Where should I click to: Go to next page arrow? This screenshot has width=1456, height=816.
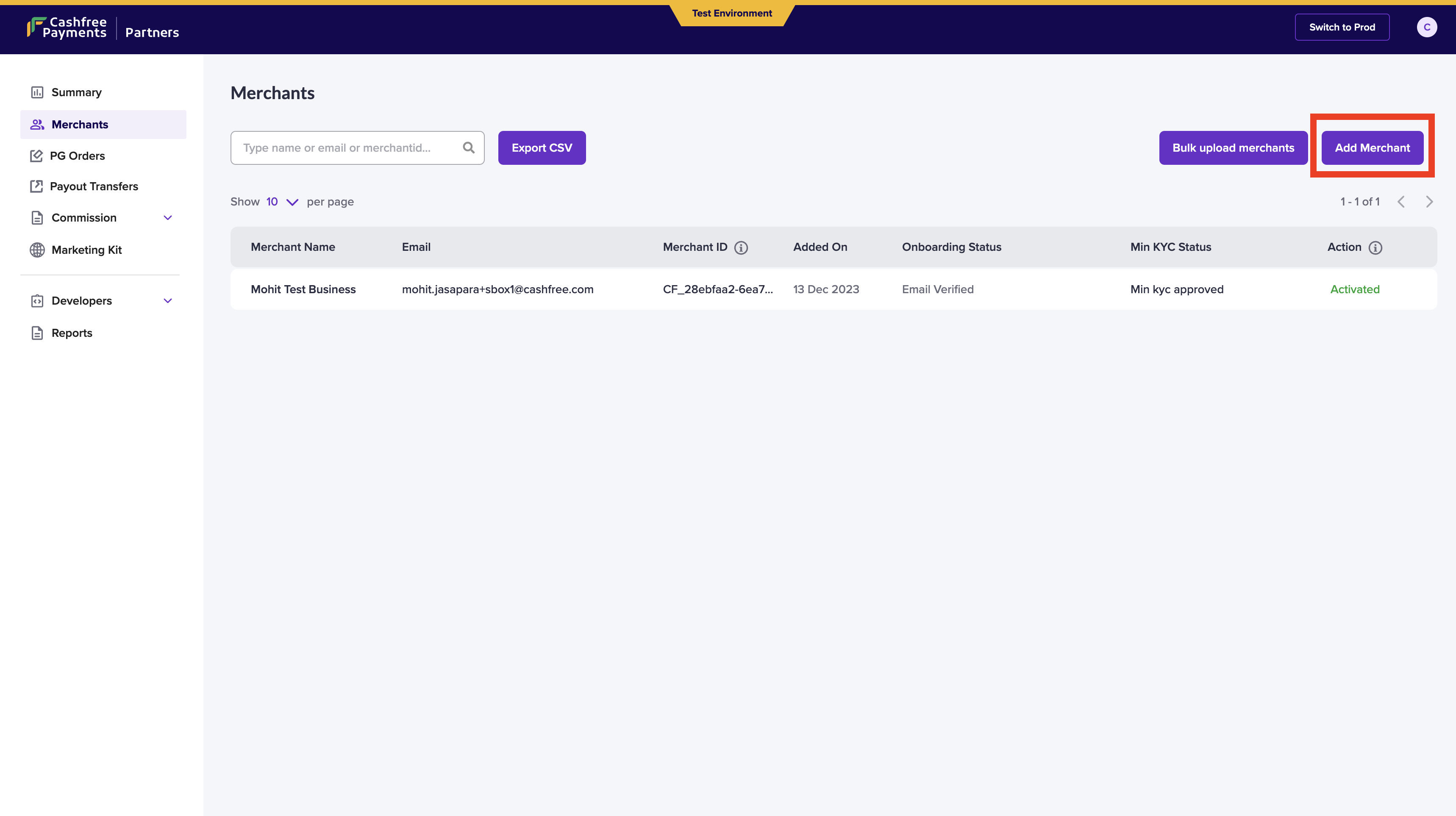1429,202
